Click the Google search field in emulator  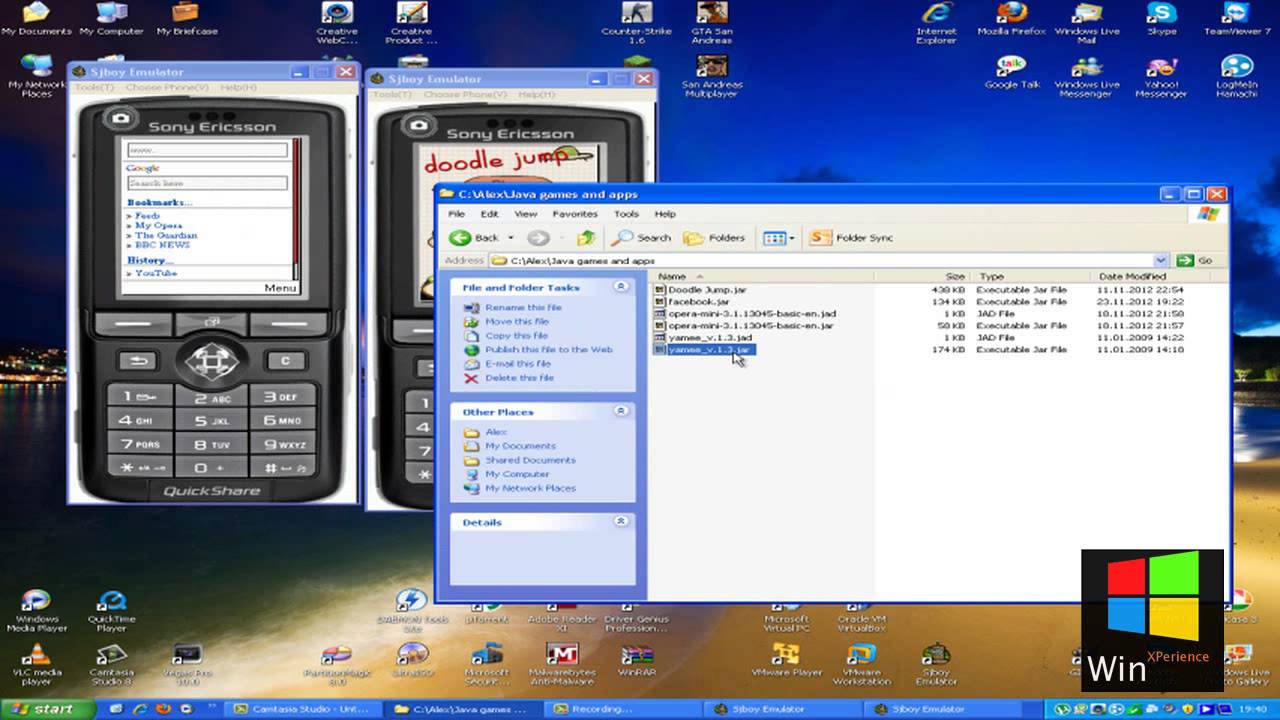(207, 183)
